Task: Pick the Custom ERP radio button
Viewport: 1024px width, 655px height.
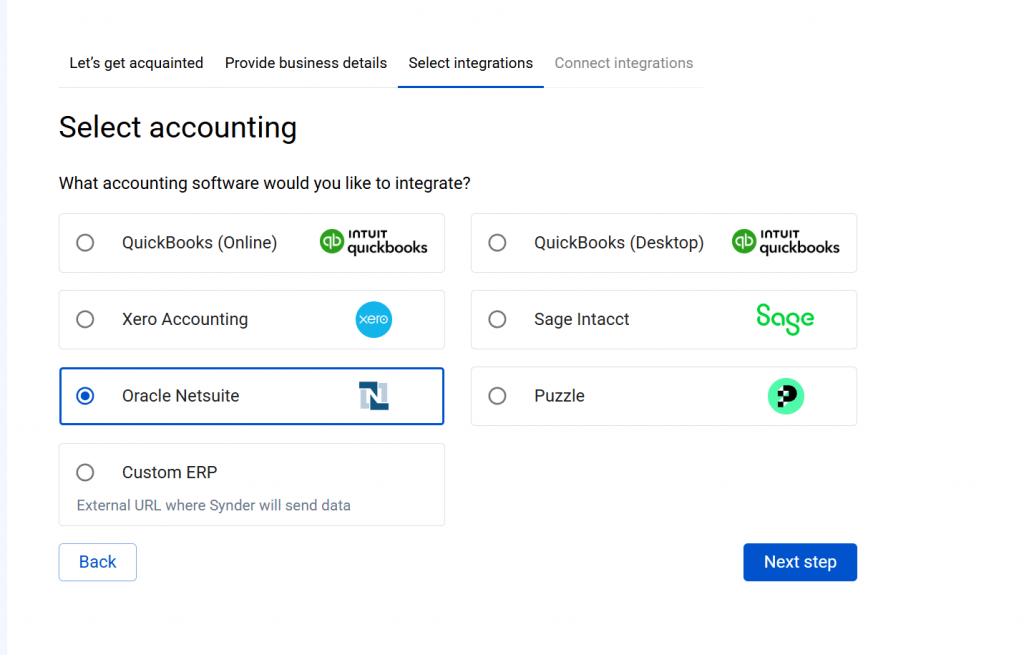Action: tap(85, 472)
